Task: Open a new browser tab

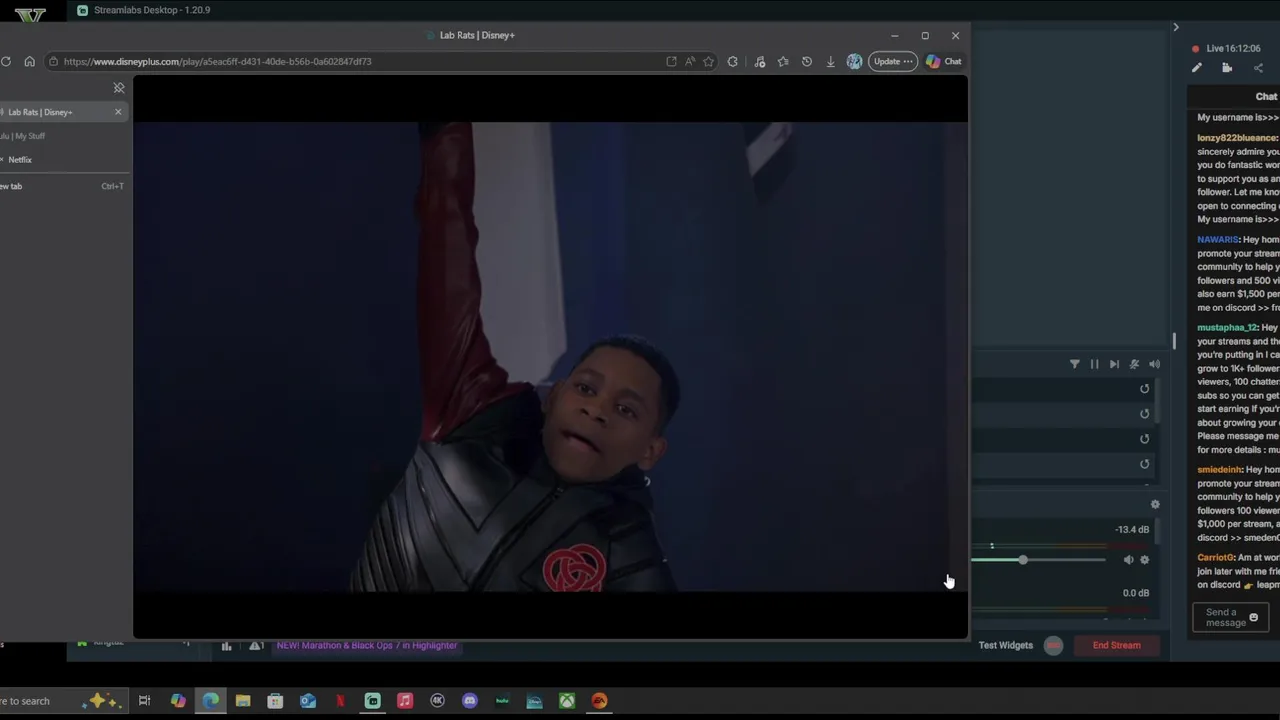Action: [60, 186]
